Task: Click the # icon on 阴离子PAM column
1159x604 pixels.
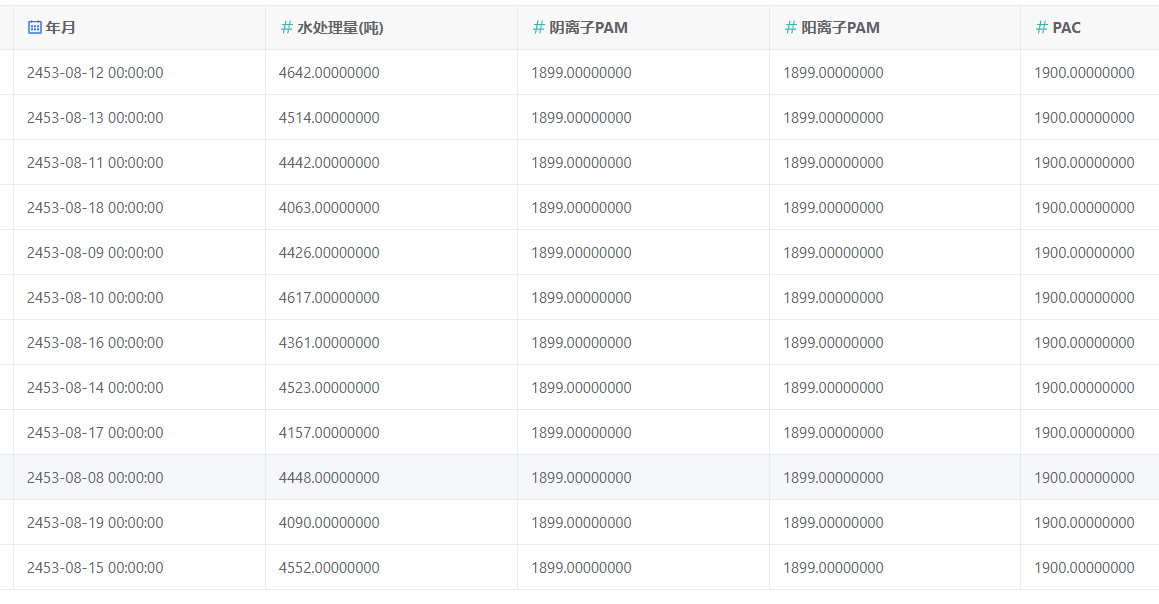Action: (x=538, y=27)
